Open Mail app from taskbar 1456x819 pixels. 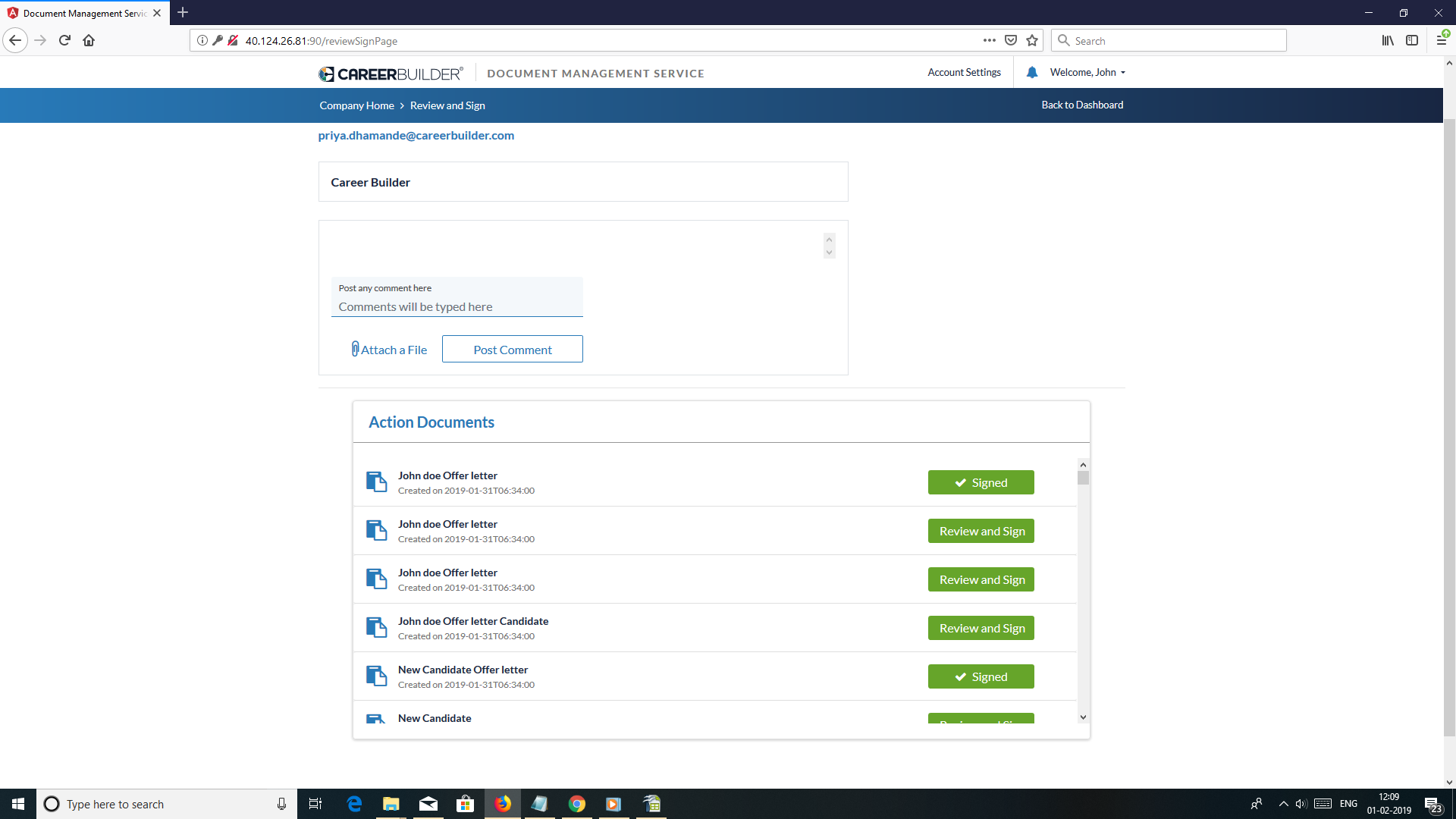click(x=428, y=804)
